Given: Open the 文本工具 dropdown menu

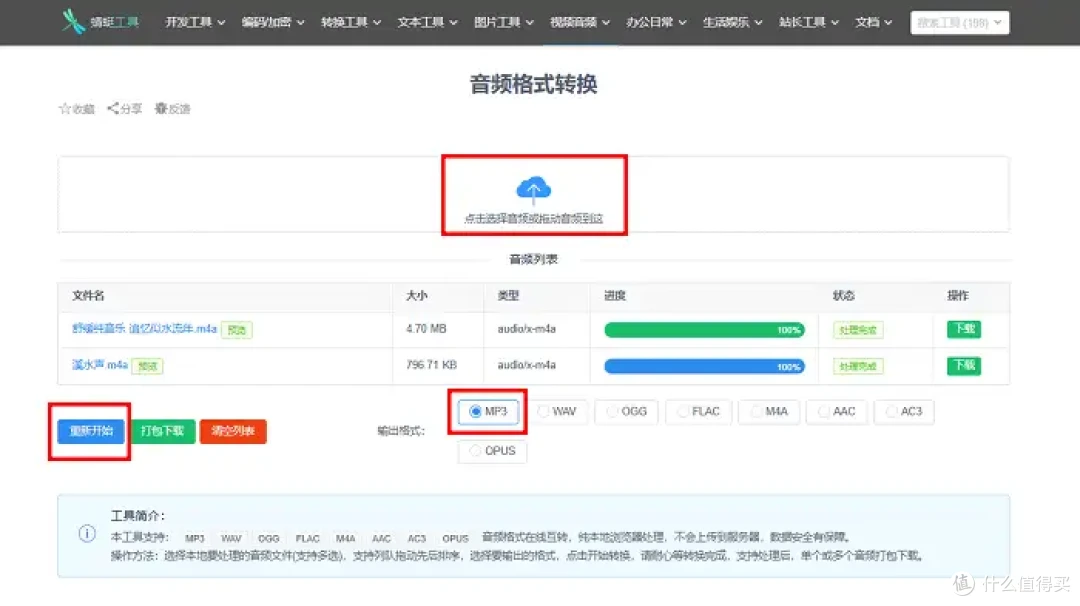Looking at the screenshot, I should coord(427,22).
